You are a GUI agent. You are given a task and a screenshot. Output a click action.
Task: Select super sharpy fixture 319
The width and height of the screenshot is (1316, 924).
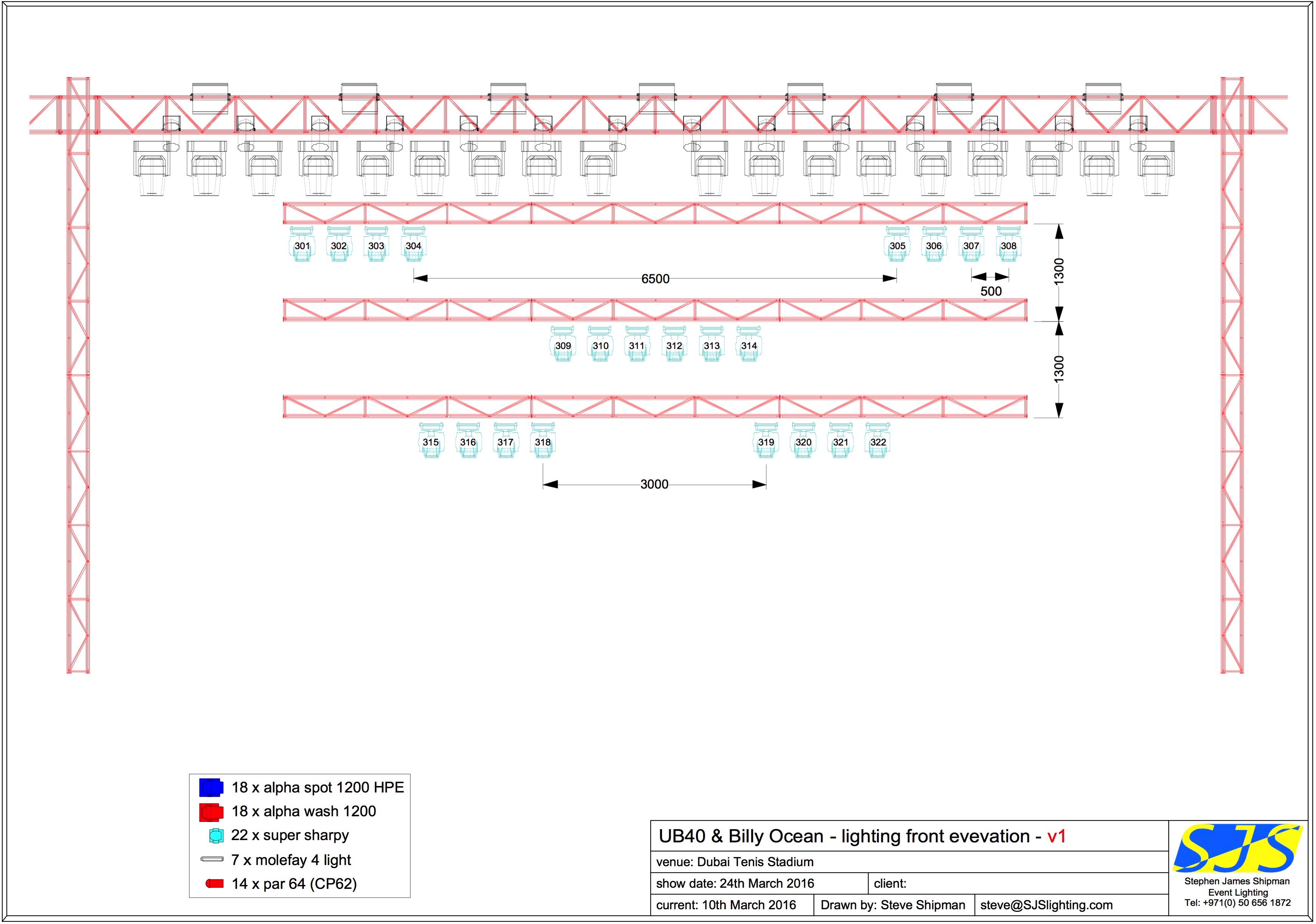[766, 441]
